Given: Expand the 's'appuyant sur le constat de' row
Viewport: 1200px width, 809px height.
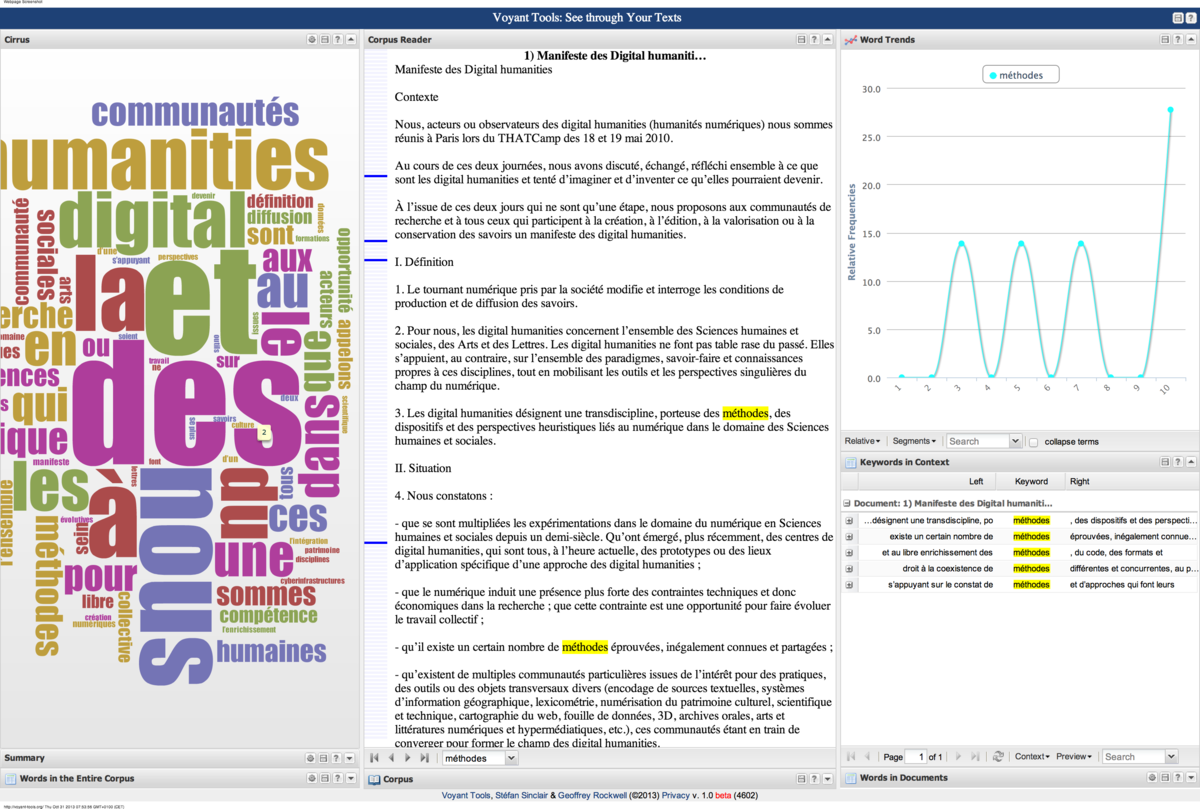Looking at the screenshot, I should point(849,584).
